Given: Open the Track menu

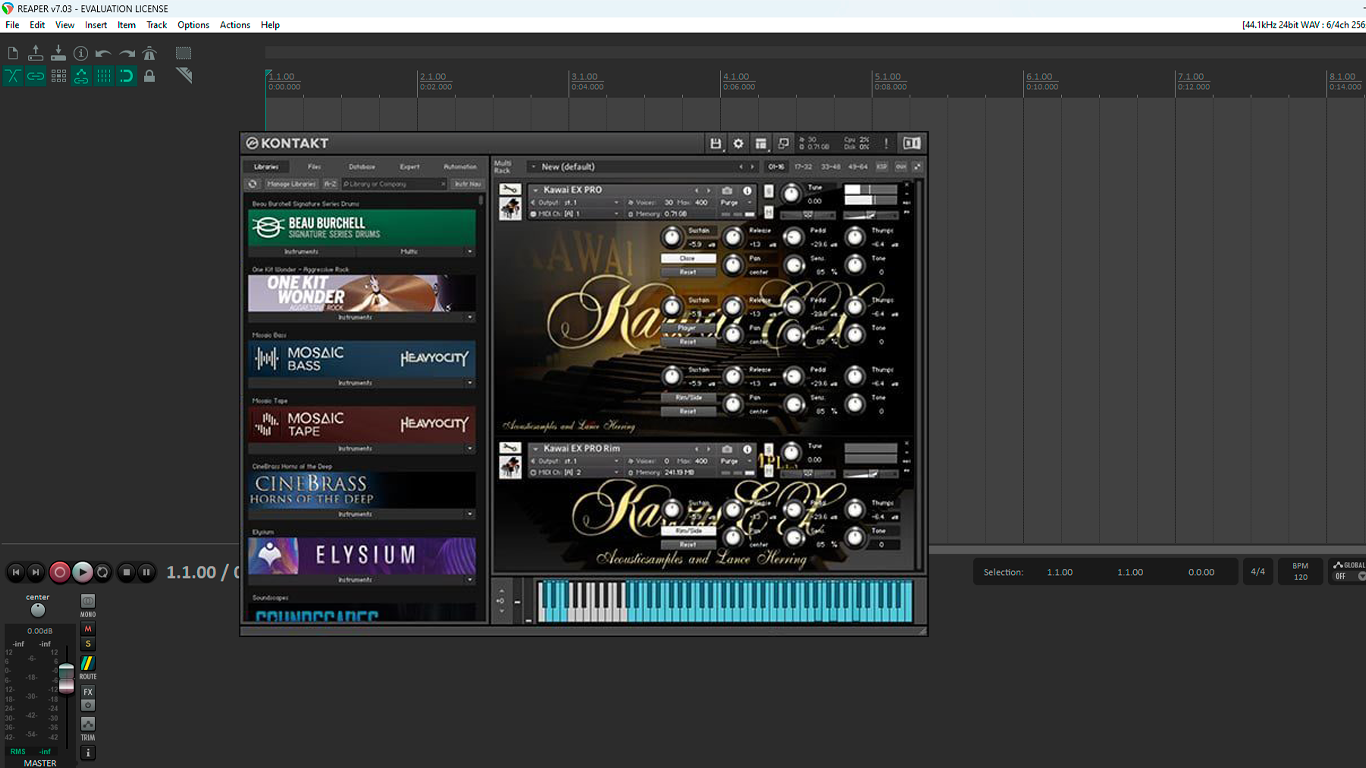Looking at the screenshot, I should 157,25.
